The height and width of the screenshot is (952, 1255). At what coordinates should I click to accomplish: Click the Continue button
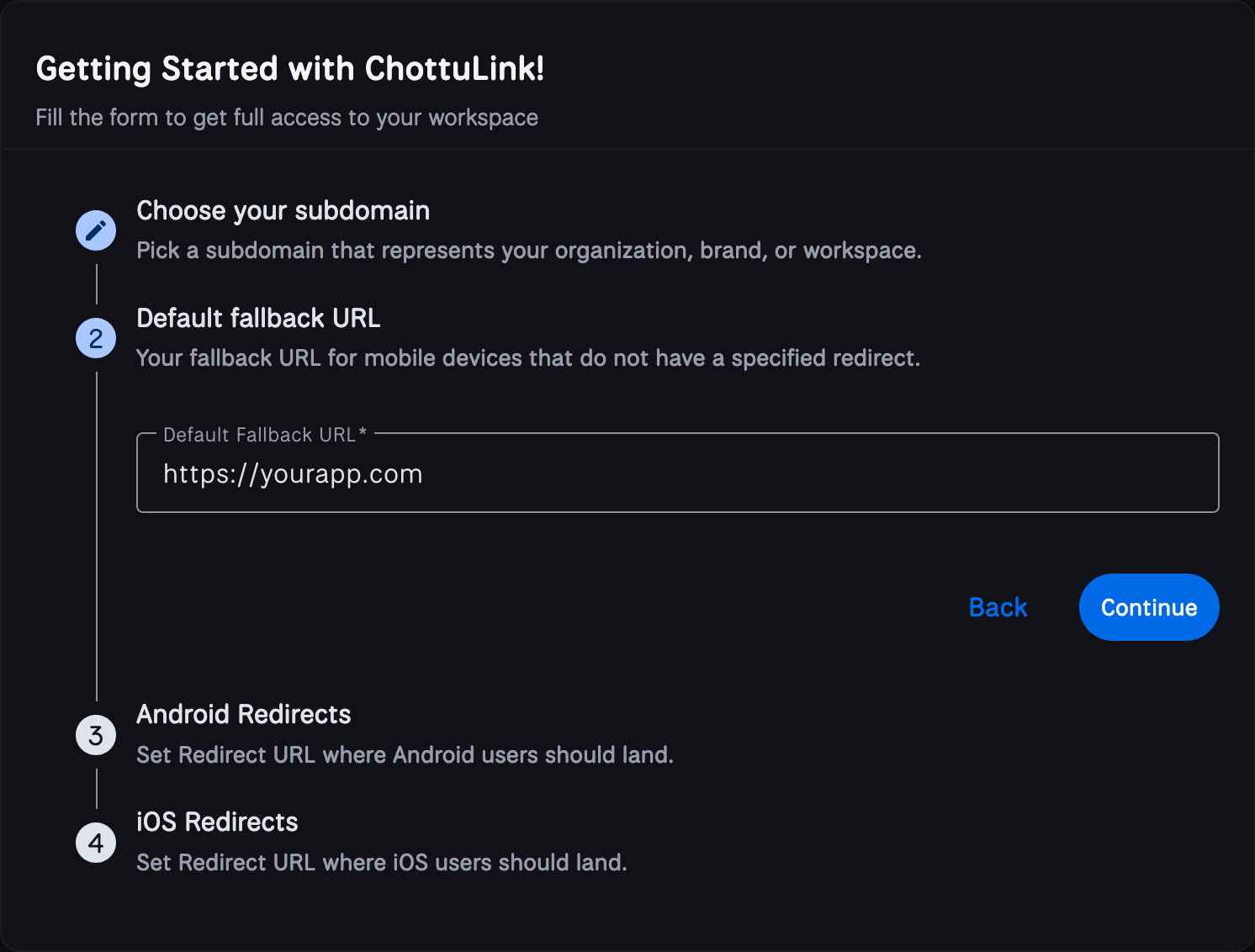[1149, 606]
